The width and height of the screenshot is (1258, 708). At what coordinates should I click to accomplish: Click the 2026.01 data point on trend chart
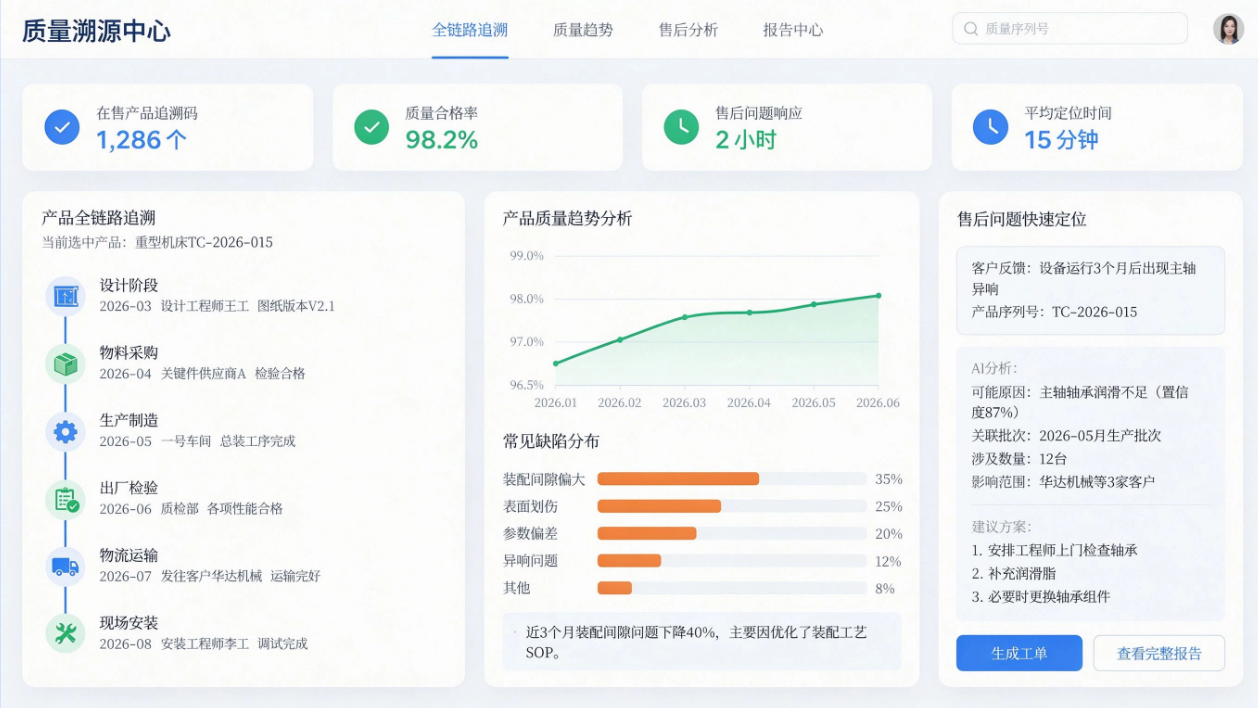coord(556,363)
